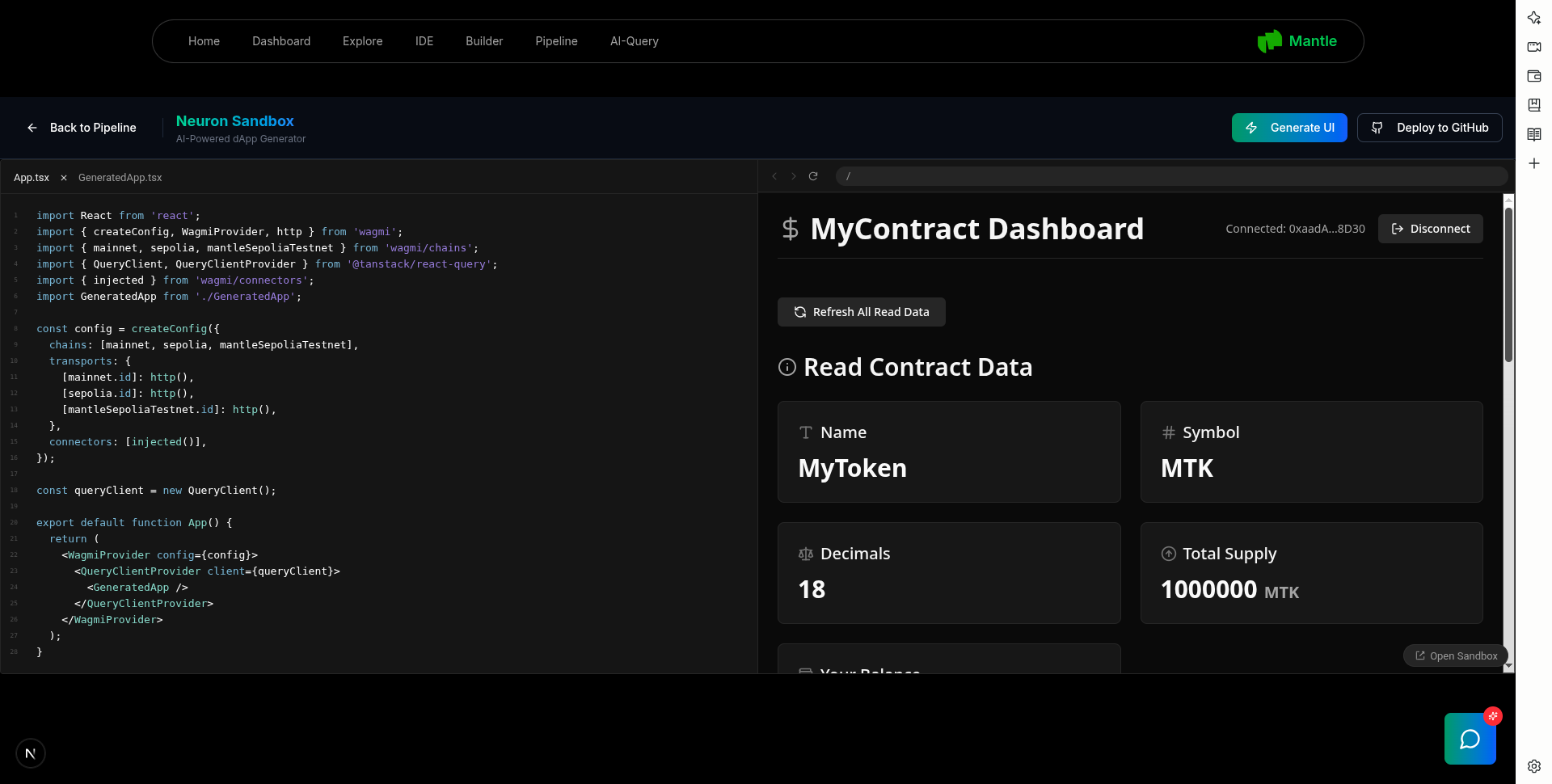
Task: Click the plus icon in the right sidebar
Action: pyautogui.click(x=1534, y=163)
